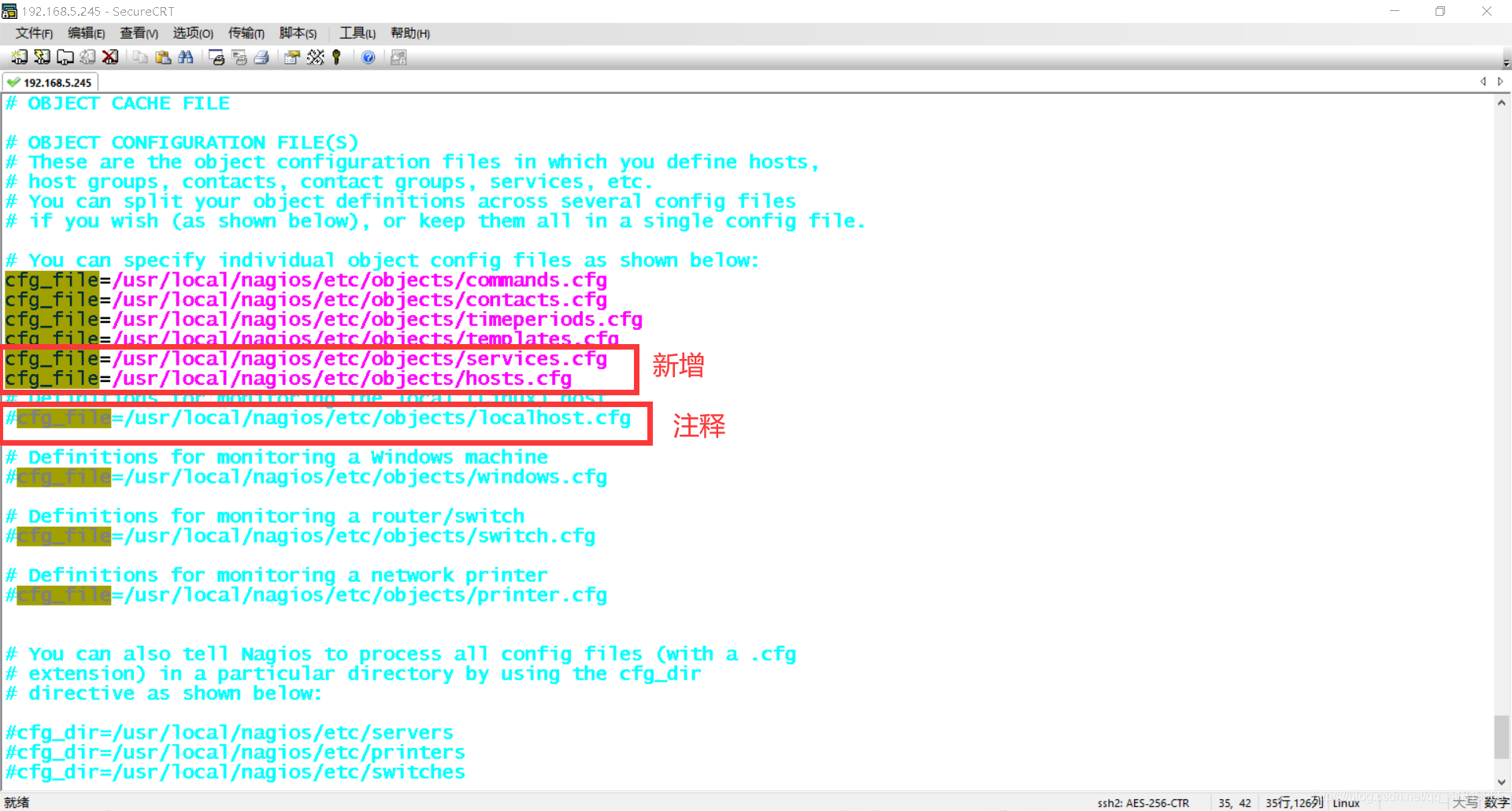
Task: Click the Disconnect icon with red X
Action: point(110,57)
